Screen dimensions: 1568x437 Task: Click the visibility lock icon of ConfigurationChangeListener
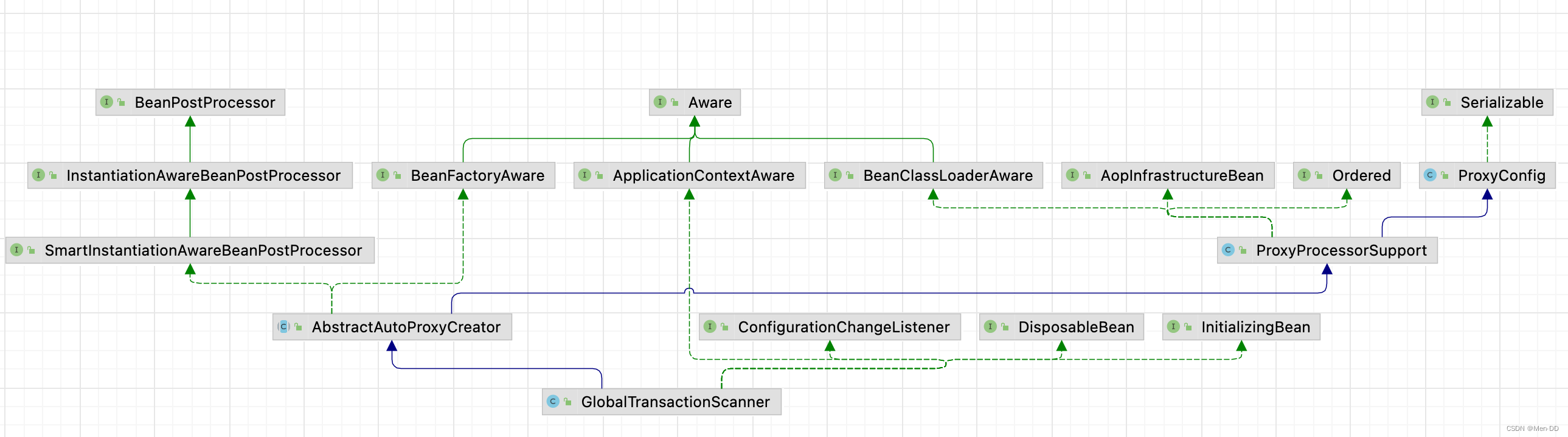click(724, 327)
